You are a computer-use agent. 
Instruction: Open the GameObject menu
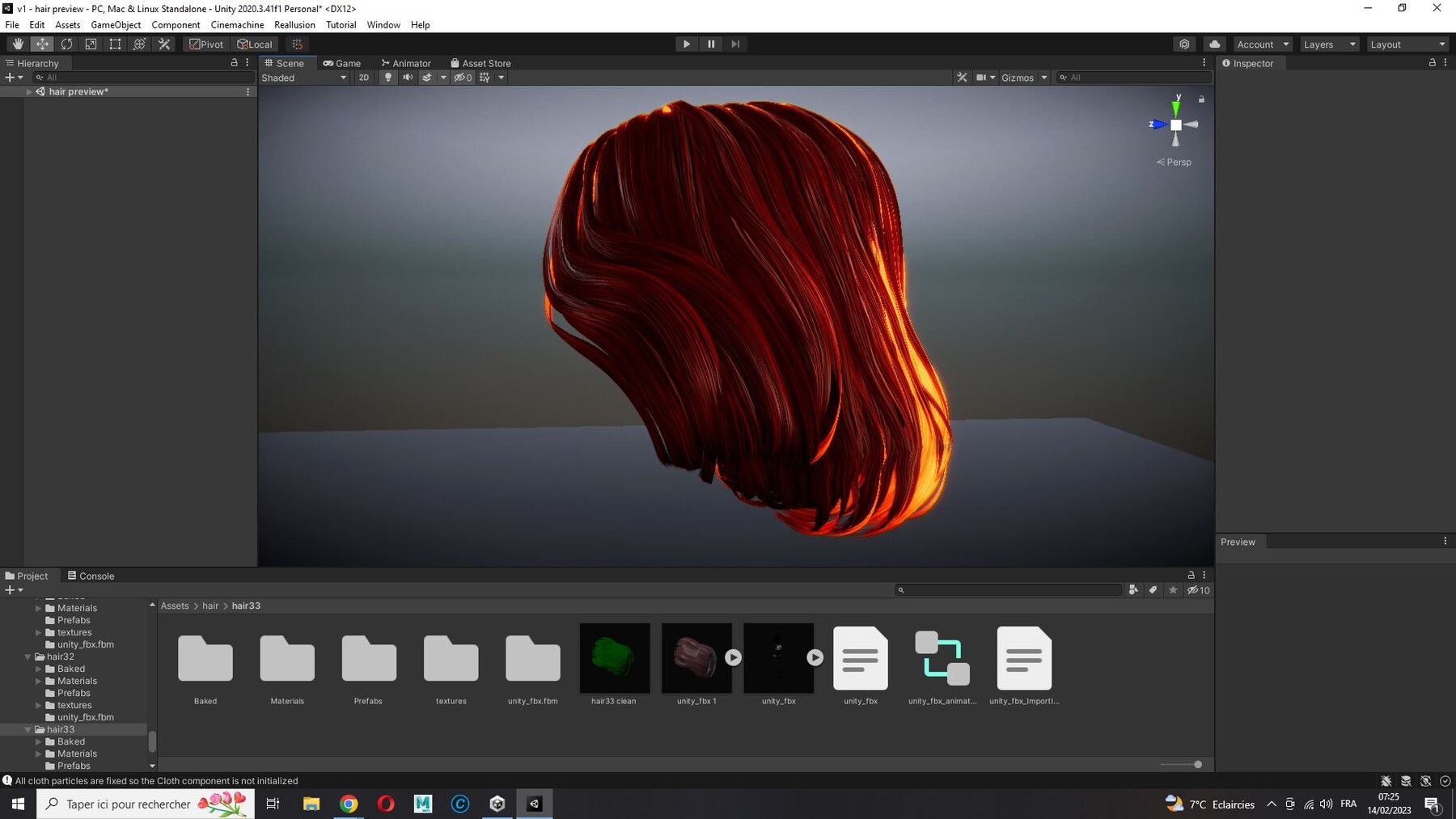click(116, 25)
